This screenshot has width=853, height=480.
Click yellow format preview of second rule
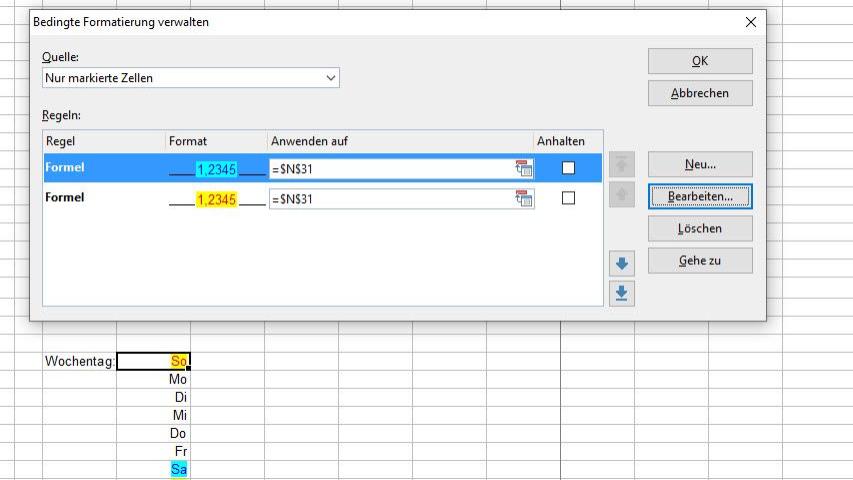(216, 199)
